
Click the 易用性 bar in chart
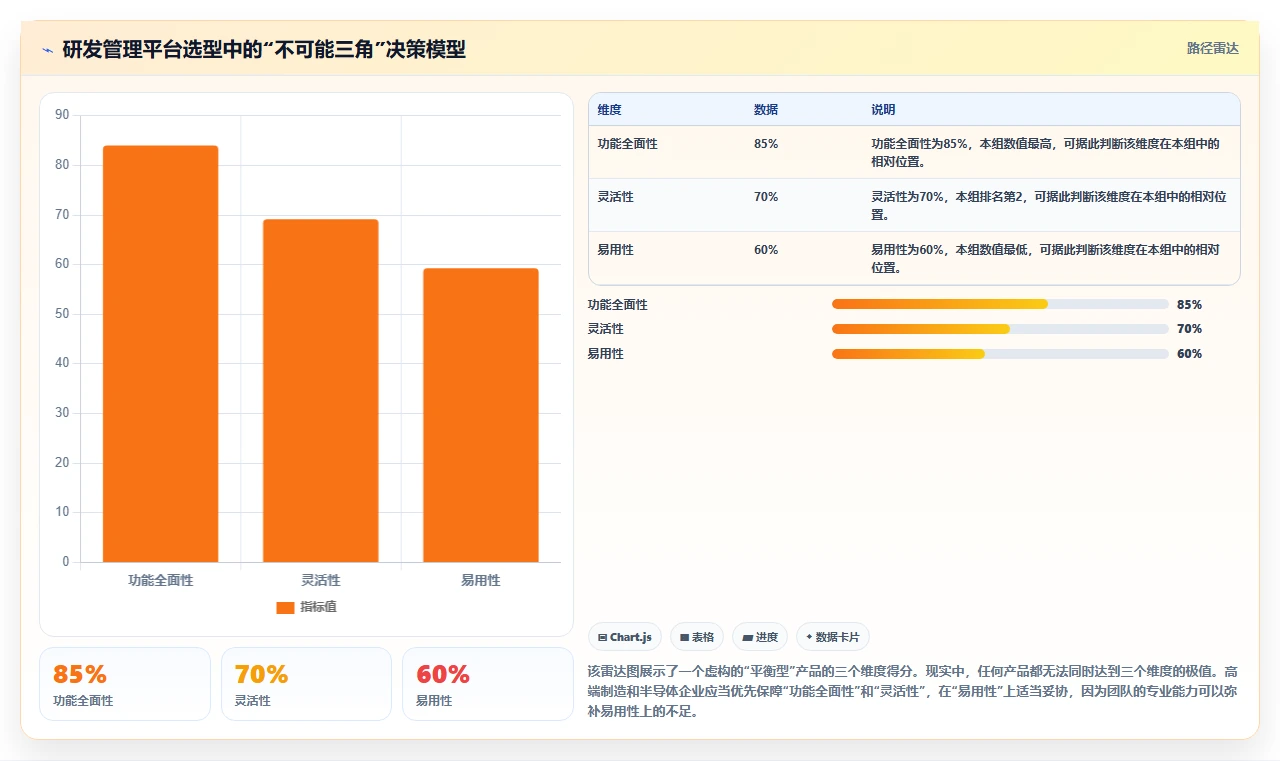[x=481, y=415]
